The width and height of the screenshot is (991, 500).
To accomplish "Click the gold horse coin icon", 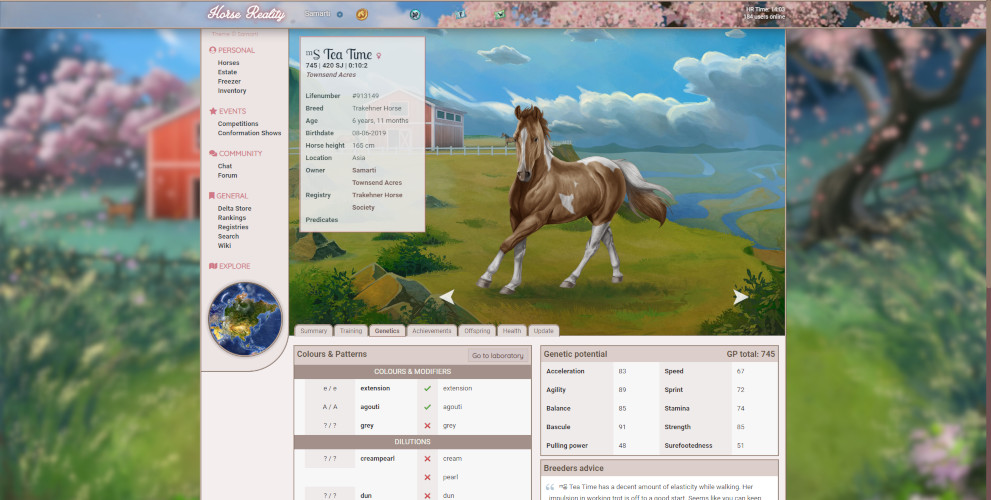I will (x=362, y=14).
